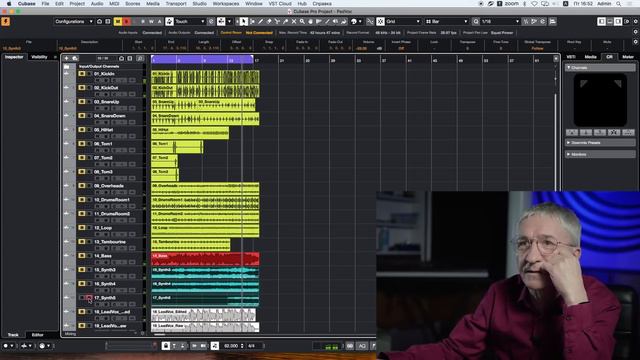Click the Not Connected Control Room status
Image resolution: width=640 pixels, height=360 pixels.
[x=259, y=33]
